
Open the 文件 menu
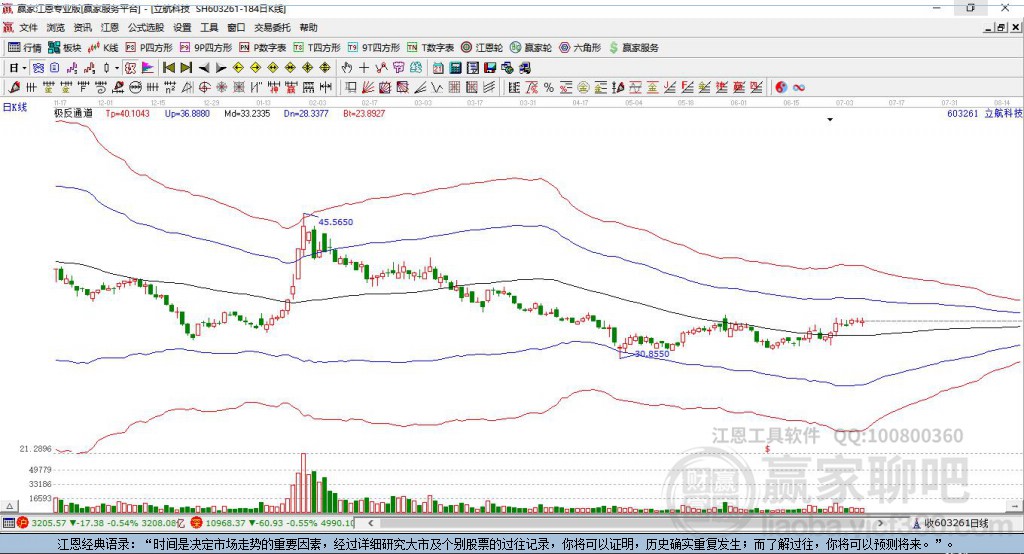click(28, 27)
